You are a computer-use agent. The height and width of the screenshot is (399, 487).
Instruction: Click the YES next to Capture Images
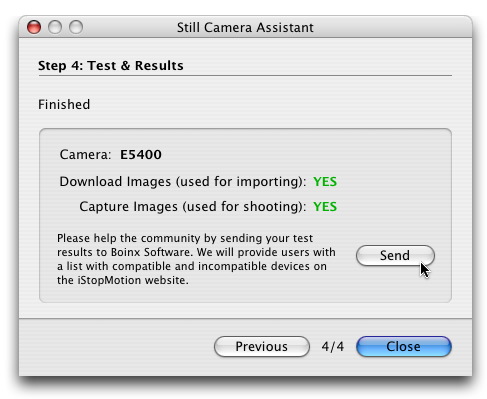tap(325, 207)
